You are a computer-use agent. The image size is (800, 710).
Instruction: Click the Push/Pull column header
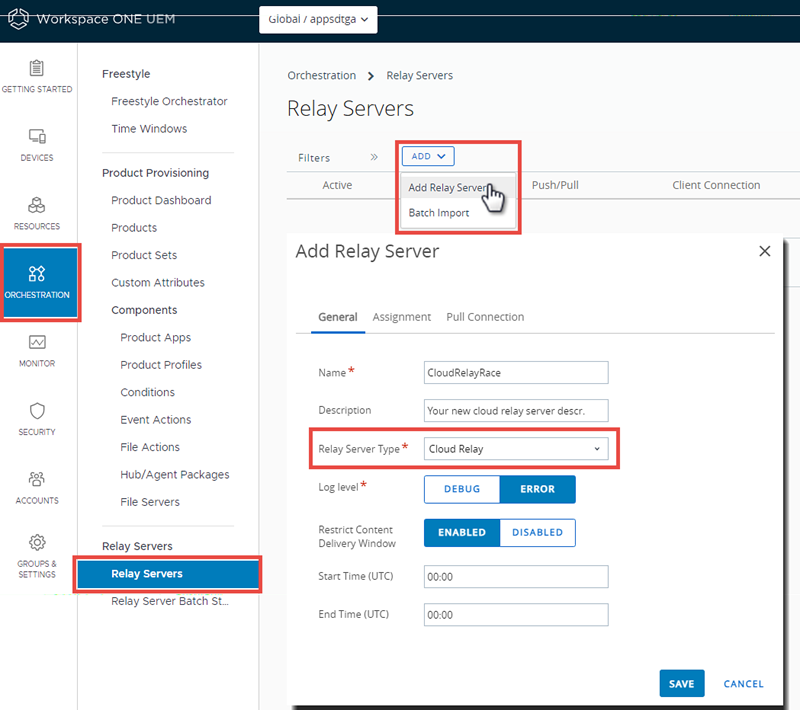(555, 185)
